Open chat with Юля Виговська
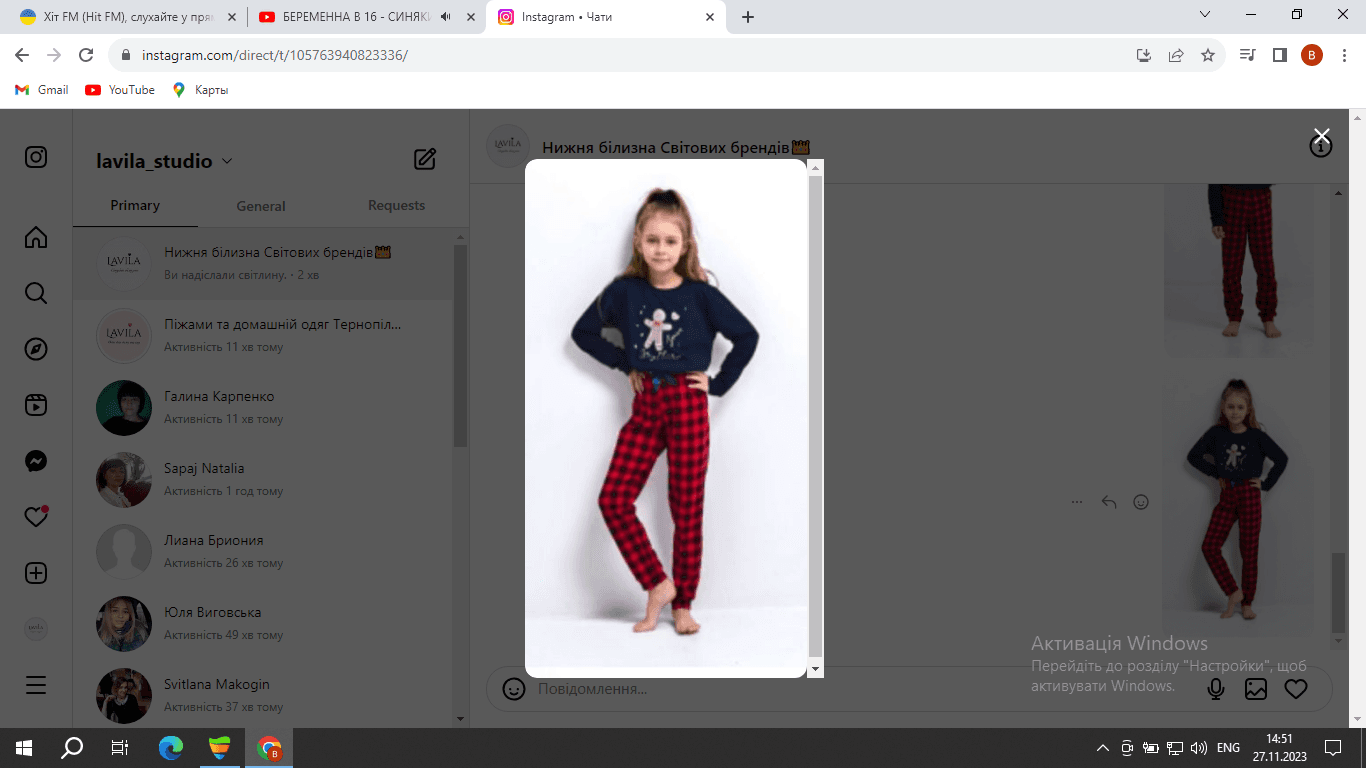Image resolution: width=1366 pixels, height=768 pixels. tap(264, 623)
